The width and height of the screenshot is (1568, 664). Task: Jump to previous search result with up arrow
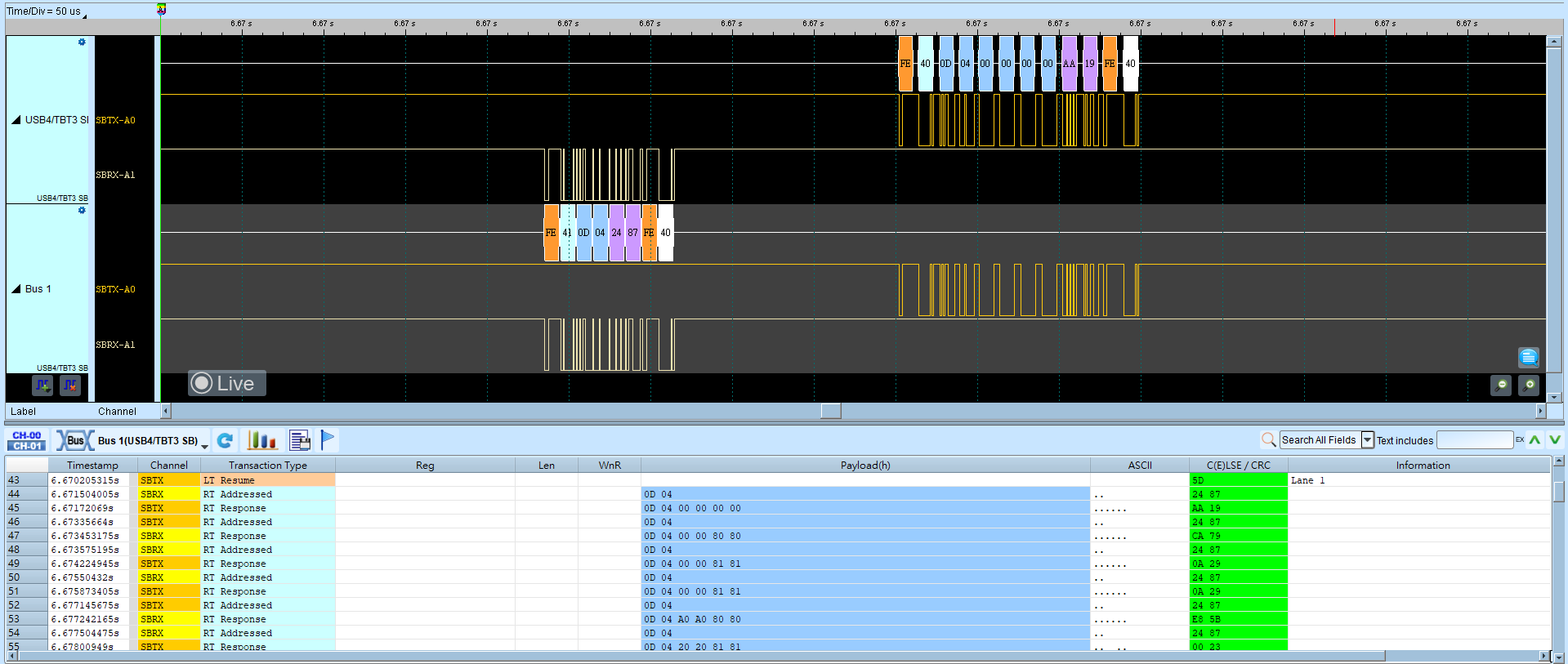click(1535, 439)
